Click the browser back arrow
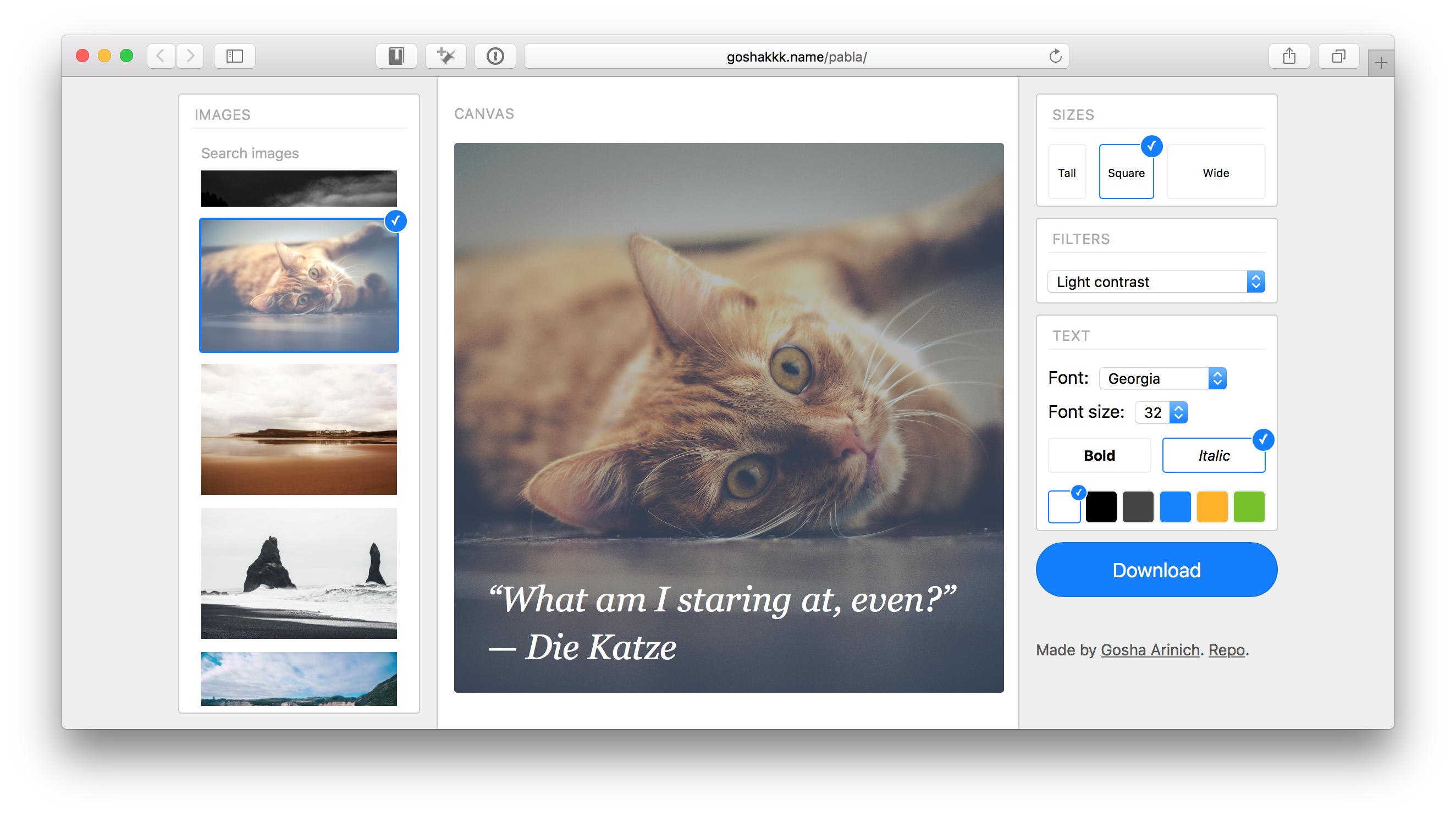The height and width of the screenshot is (817, 1456). point(161,56)
